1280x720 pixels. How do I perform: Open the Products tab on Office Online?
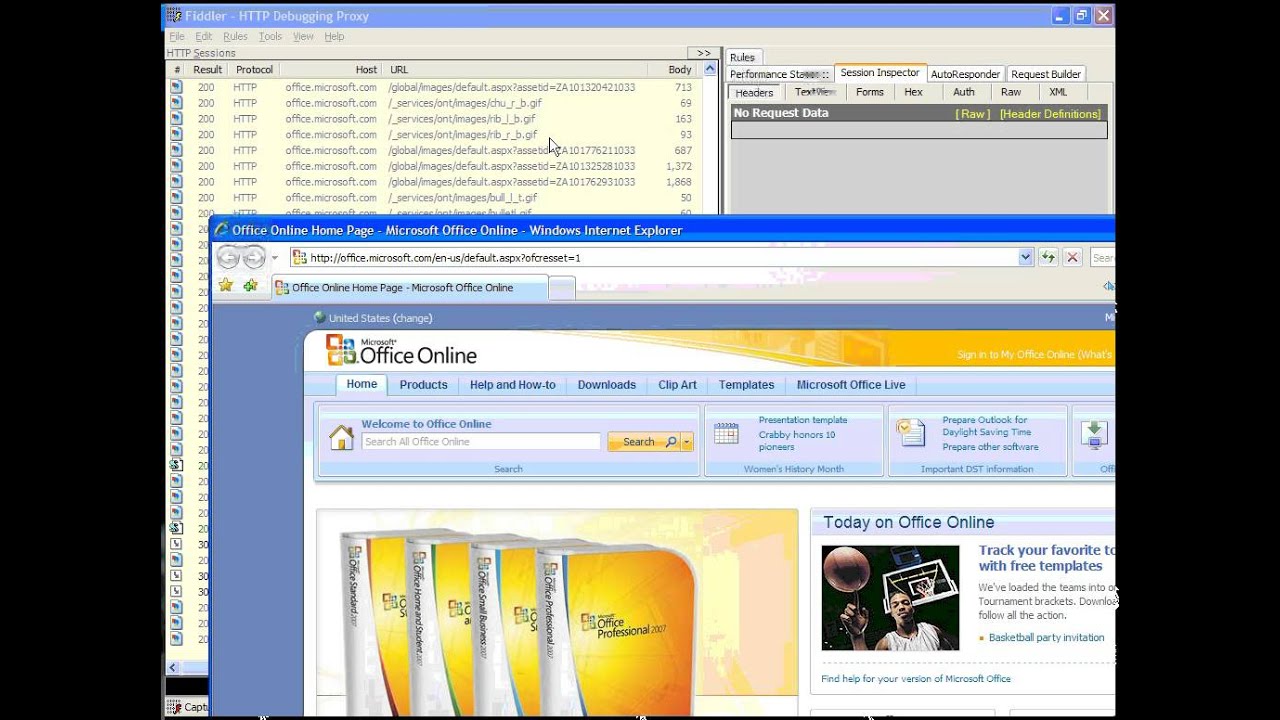pos(423,385)
